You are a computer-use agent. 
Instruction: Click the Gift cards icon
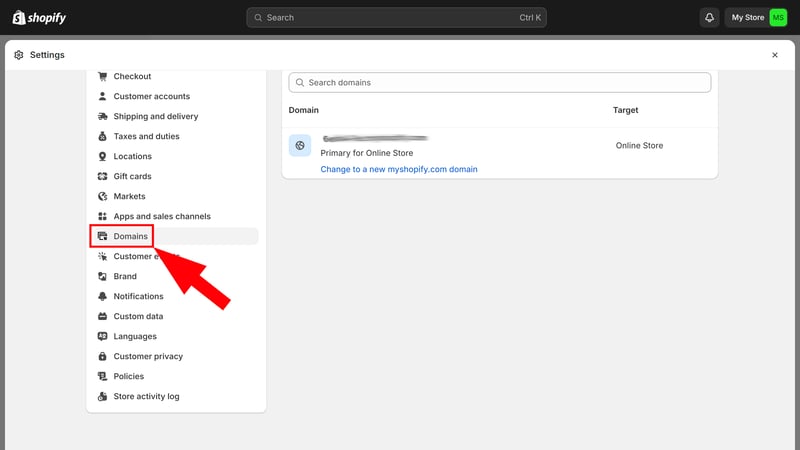[103, 176]
